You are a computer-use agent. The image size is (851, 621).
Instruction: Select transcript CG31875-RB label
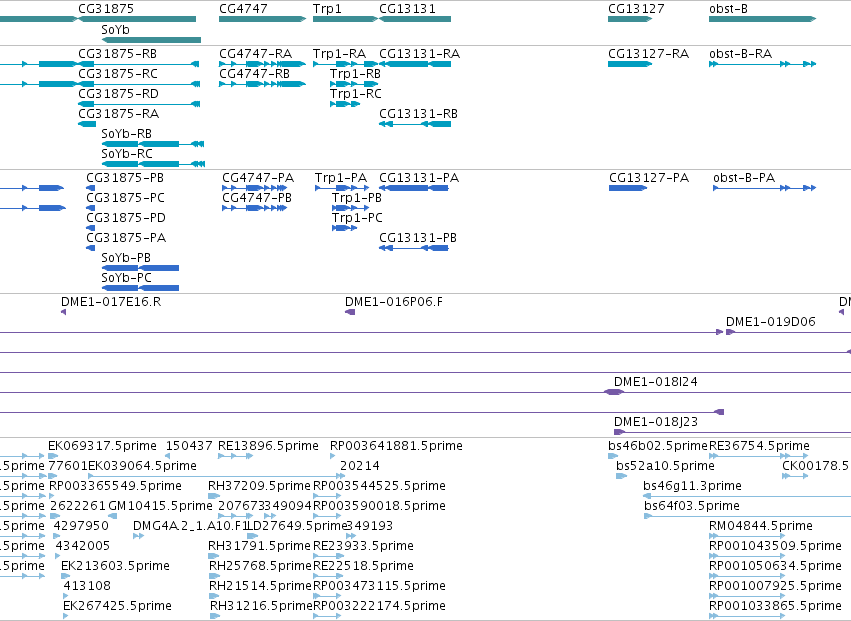click(118, 54)
